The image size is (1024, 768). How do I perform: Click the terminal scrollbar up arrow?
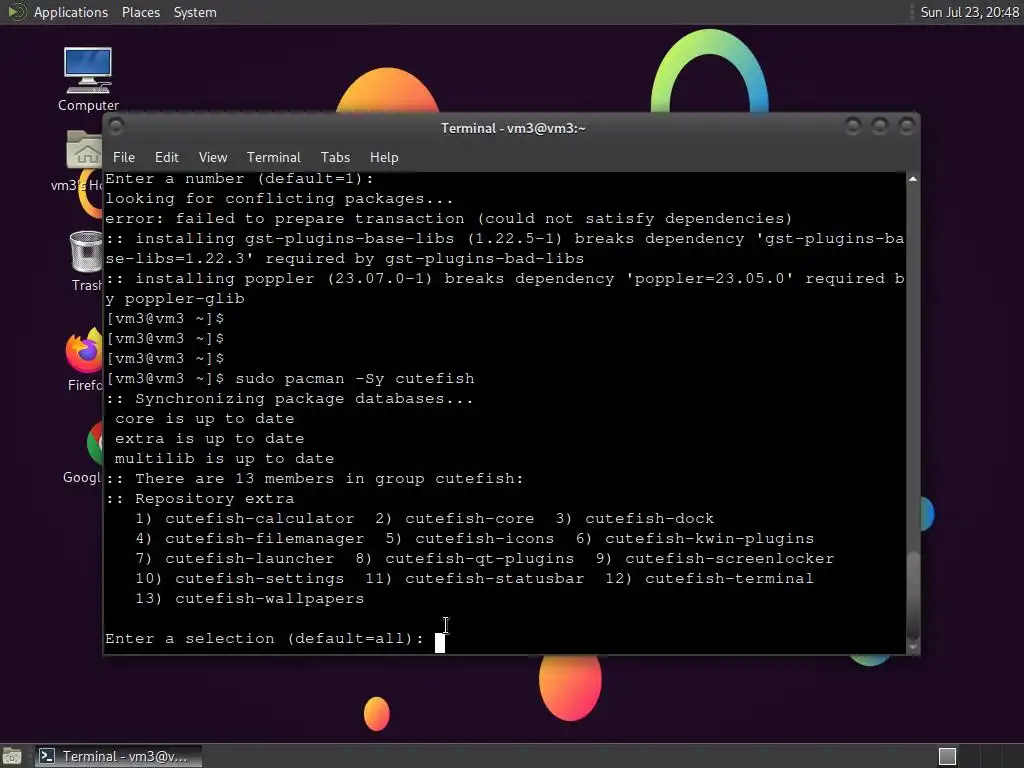coord(913,179)
